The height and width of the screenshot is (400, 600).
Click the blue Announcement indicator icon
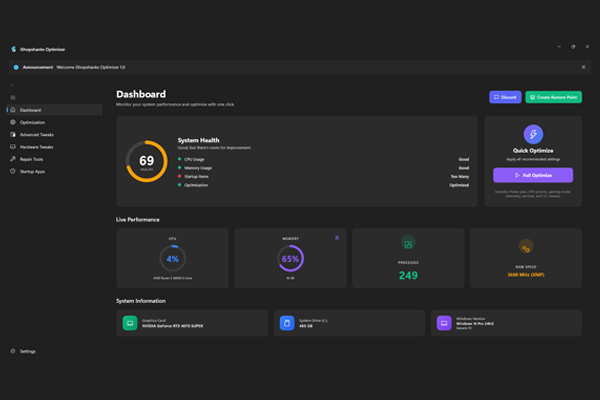click(x=16, y=67)
